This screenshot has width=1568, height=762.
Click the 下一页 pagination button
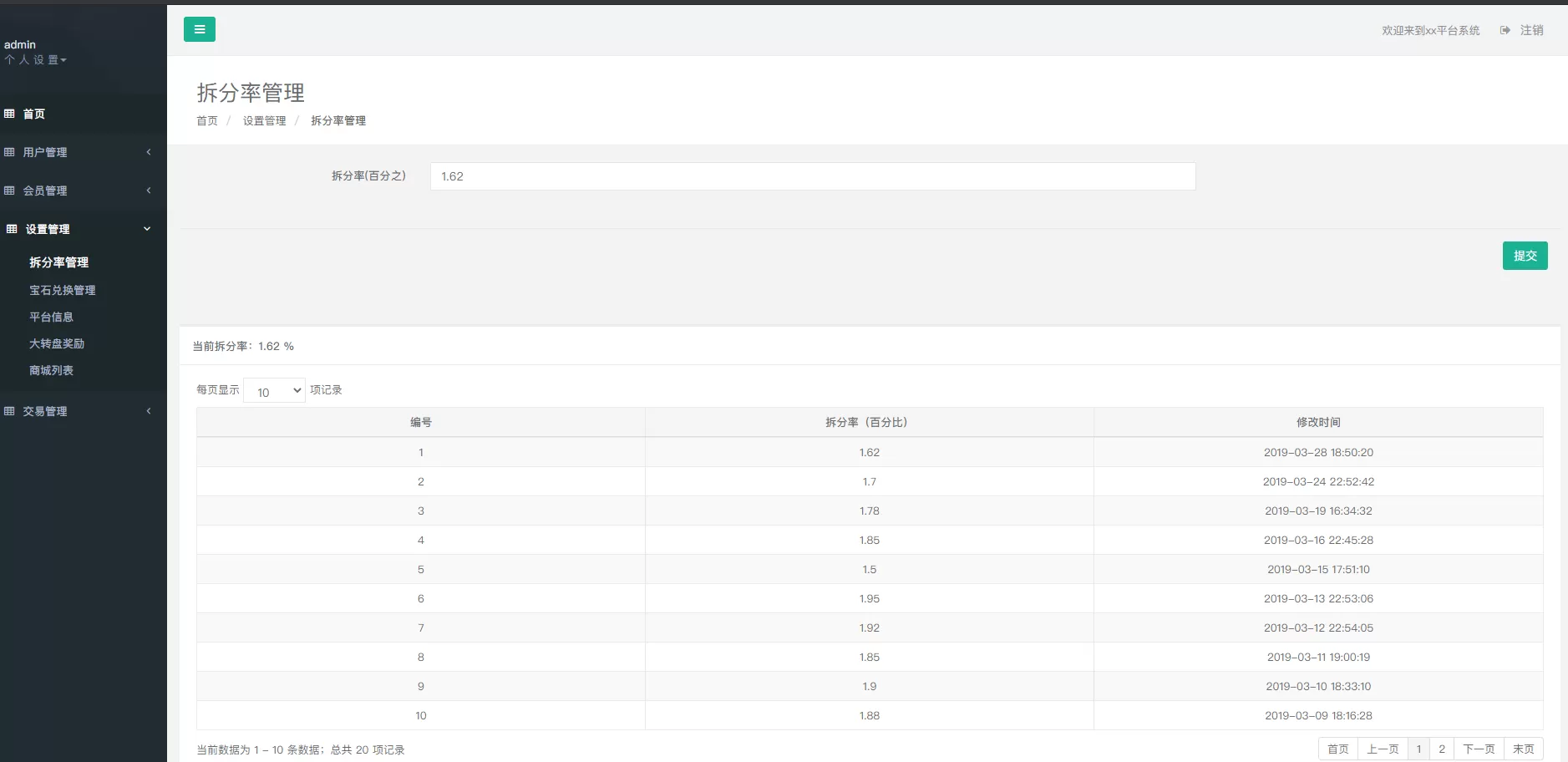tap(1479, 749)
